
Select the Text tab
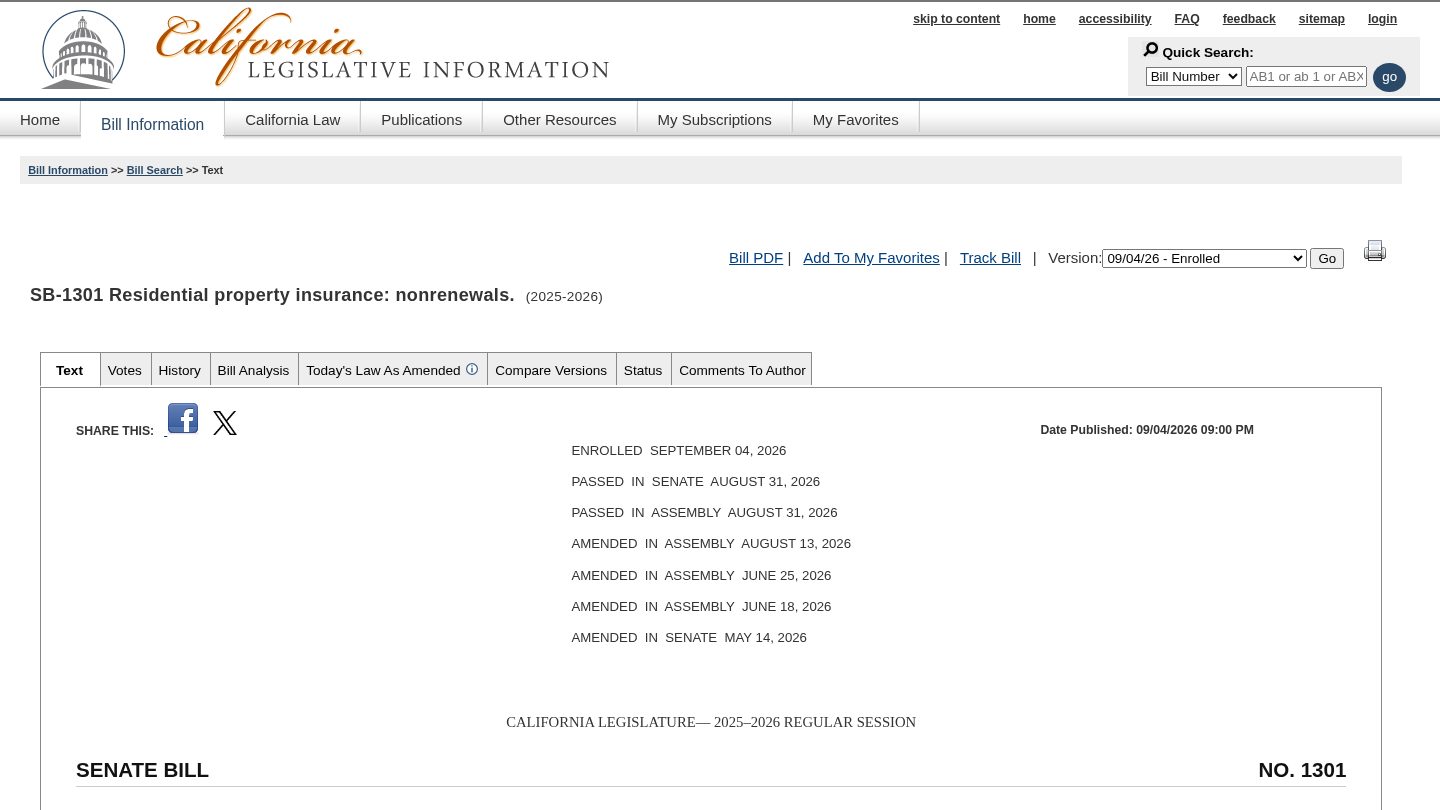70,370
